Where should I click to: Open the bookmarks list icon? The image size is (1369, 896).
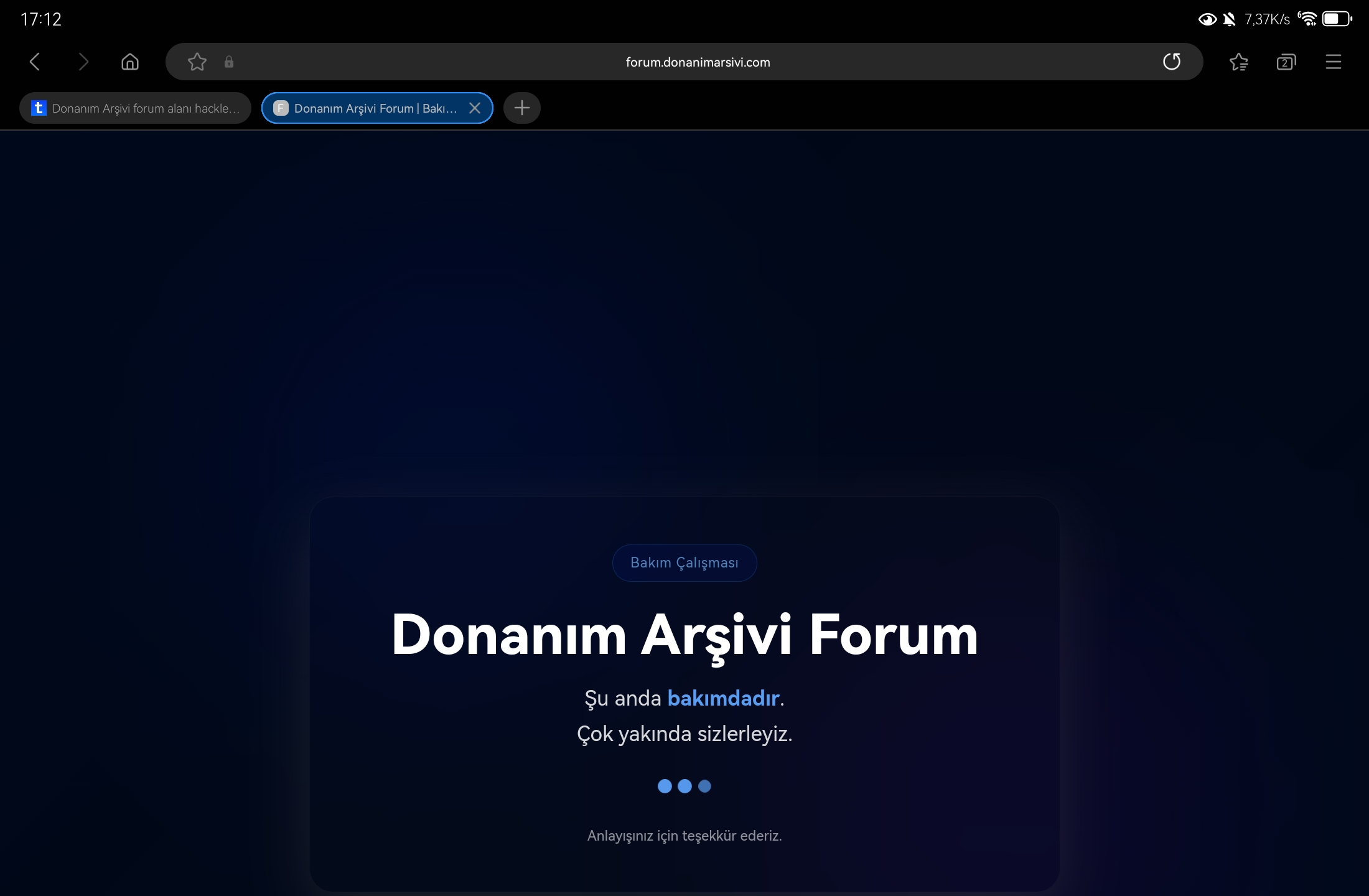coord(1238,62)
